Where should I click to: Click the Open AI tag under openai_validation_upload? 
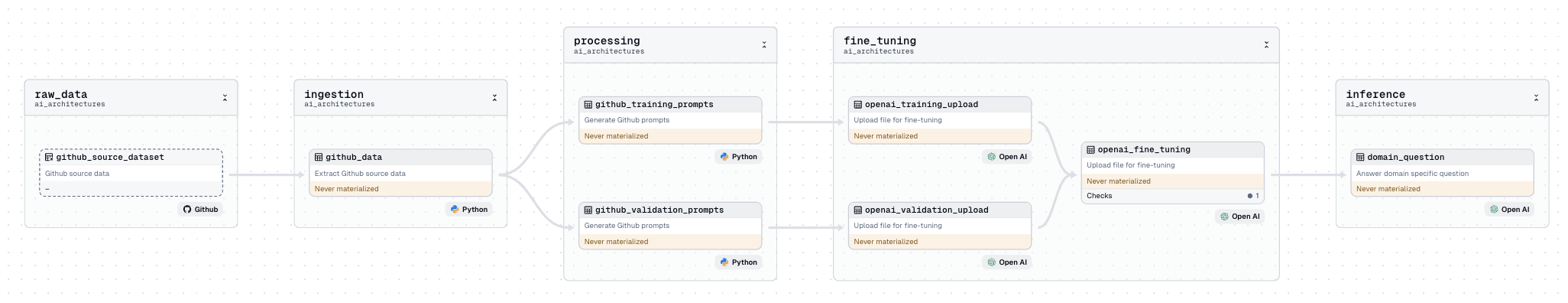click(x=1006, y=262)
